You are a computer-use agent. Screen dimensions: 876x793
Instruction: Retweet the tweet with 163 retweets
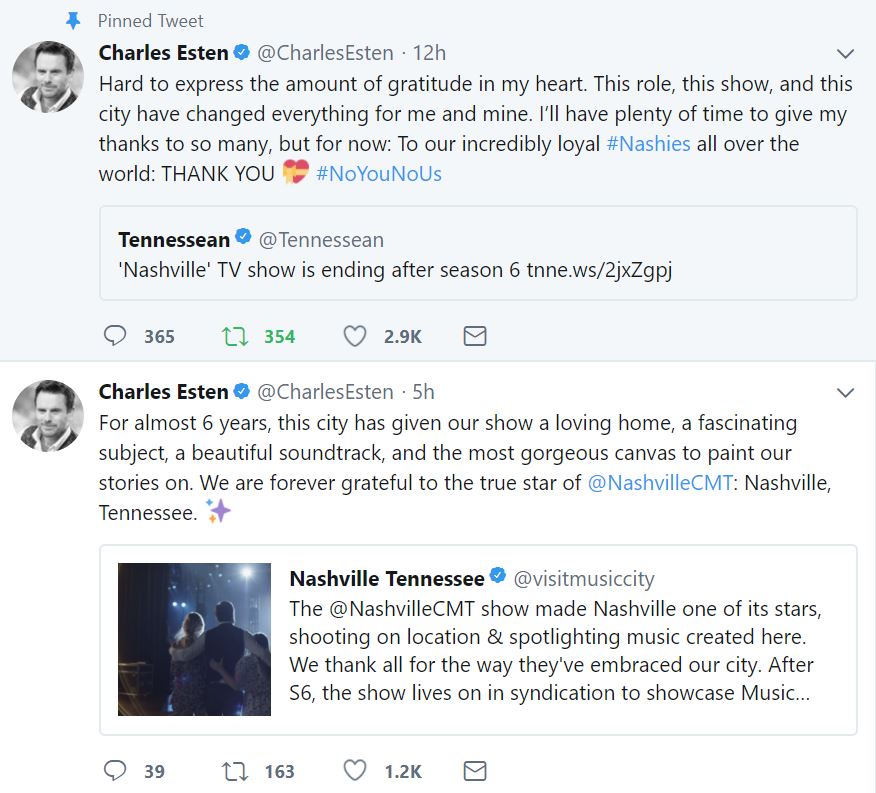coord(235,771)
